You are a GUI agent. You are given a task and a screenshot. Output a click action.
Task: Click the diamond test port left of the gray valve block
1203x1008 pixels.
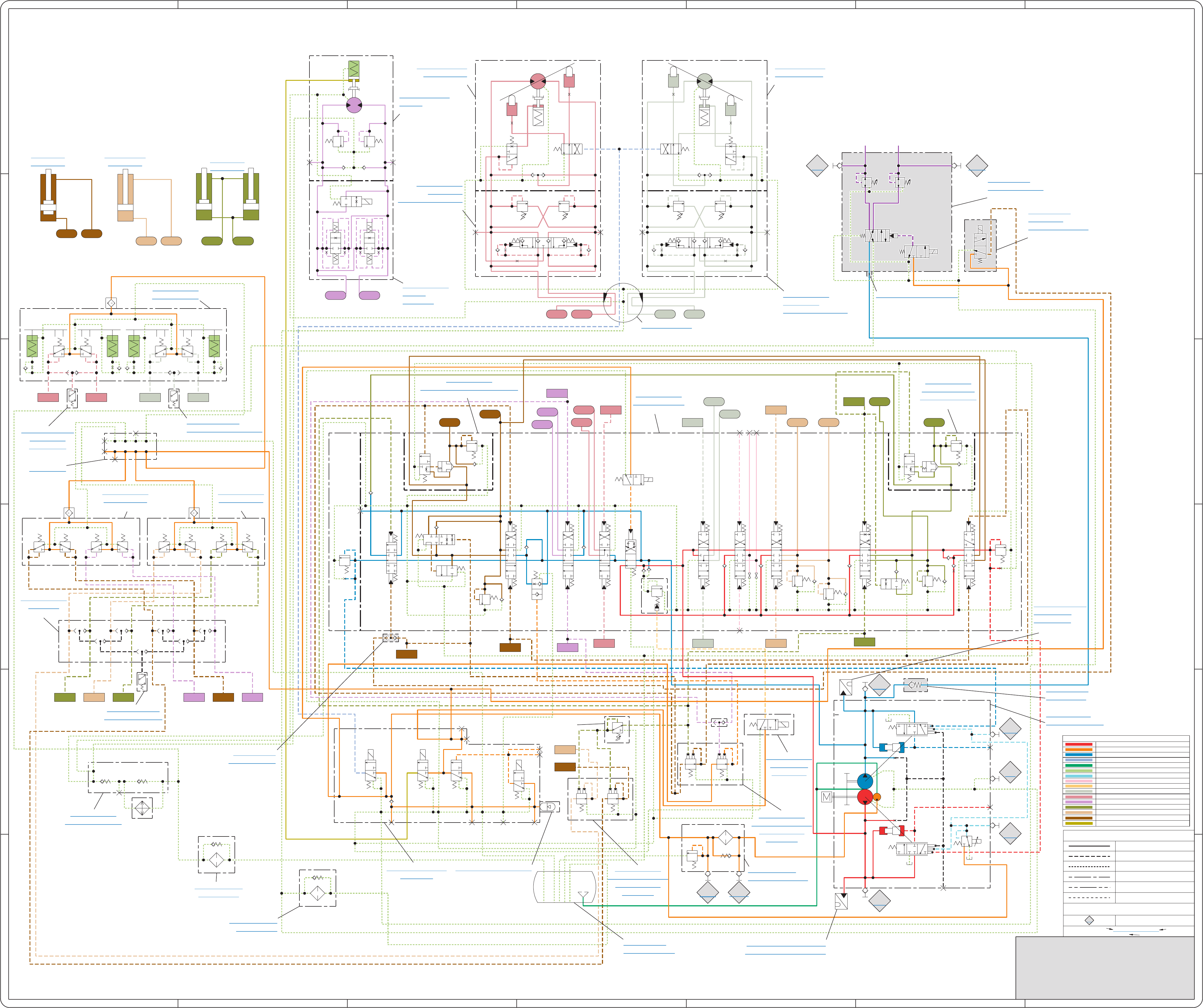pos(817,165)
